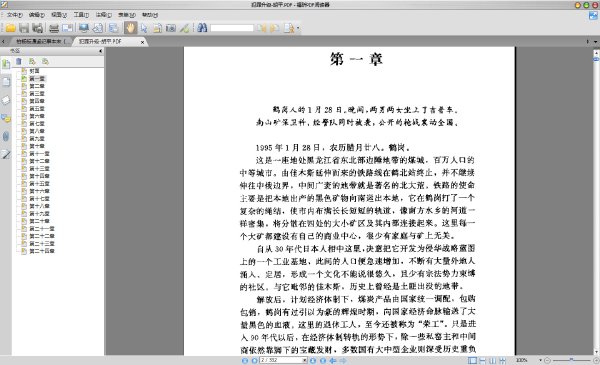
Task: Click inside the toolbar search text box
Action: tap(232, 28)
